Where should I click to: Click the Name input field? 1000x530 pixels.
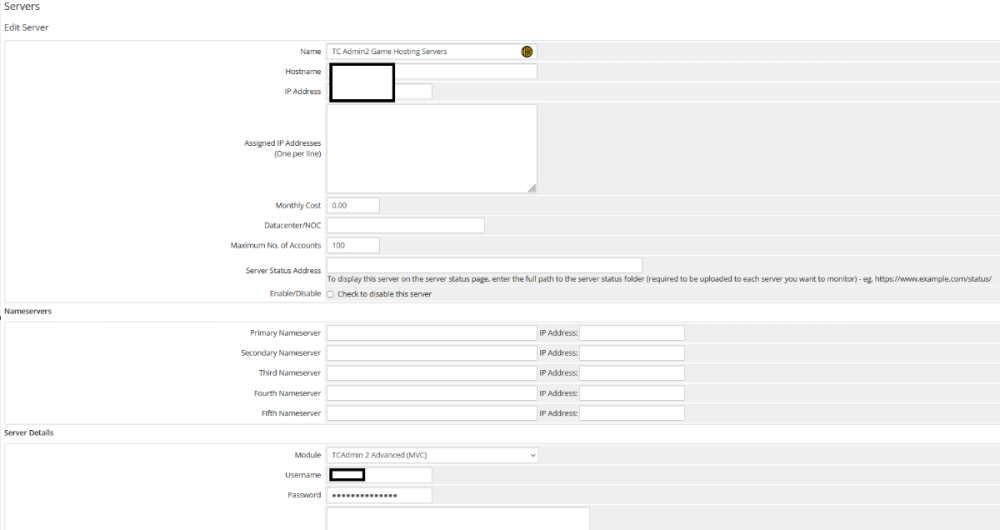(x=420, y=51)
